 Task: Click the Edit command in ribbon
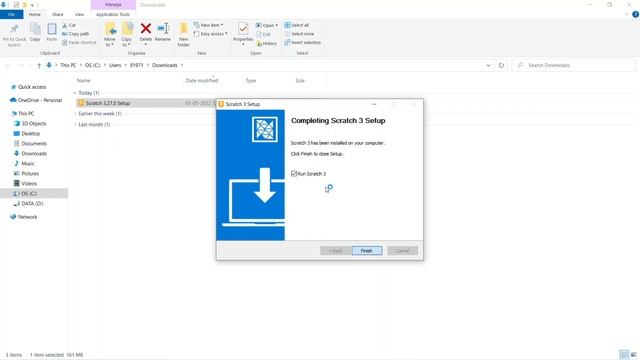pos(264,34)
